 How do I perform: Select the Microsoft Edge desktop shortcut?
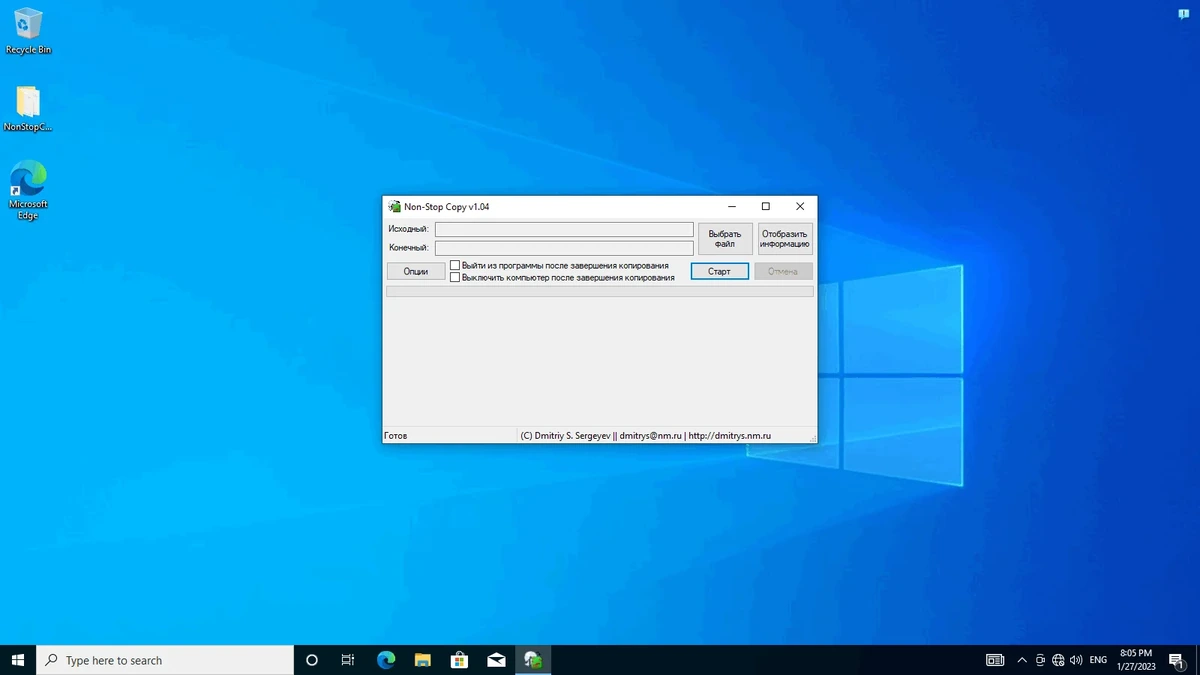tap(28, 190)
